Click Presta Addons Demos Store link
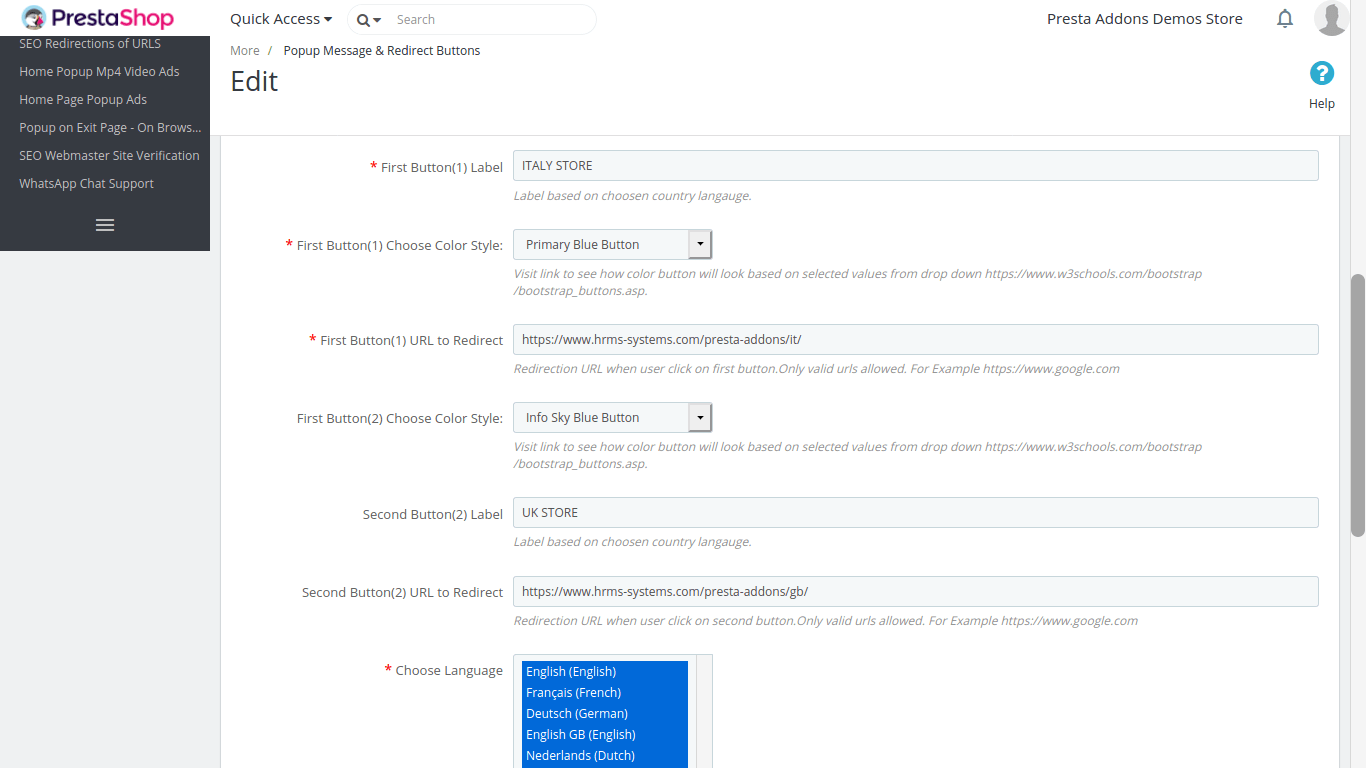The width and height of the screenshot is (1366, 768). coord(1144,19)
